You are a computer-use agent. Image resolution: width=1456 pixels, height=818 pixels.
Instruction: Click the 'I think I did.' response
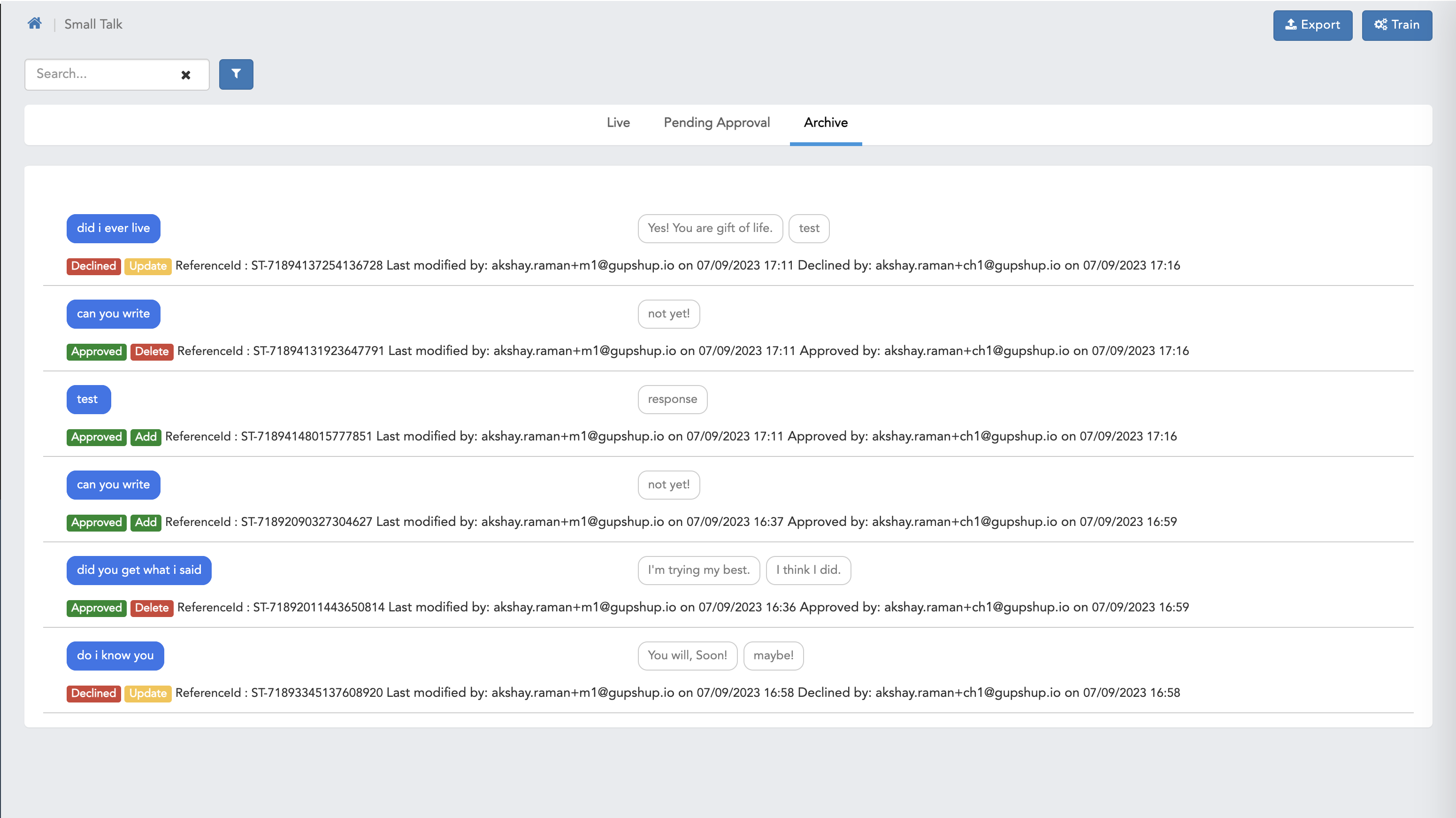(x=808, y=571)
